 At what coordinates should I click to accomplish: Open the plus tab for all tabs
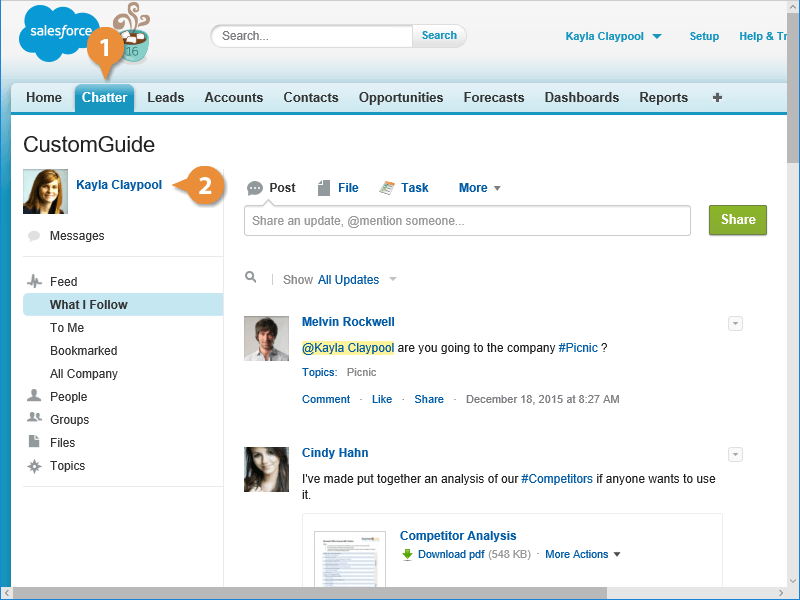(x=717, y=98)
